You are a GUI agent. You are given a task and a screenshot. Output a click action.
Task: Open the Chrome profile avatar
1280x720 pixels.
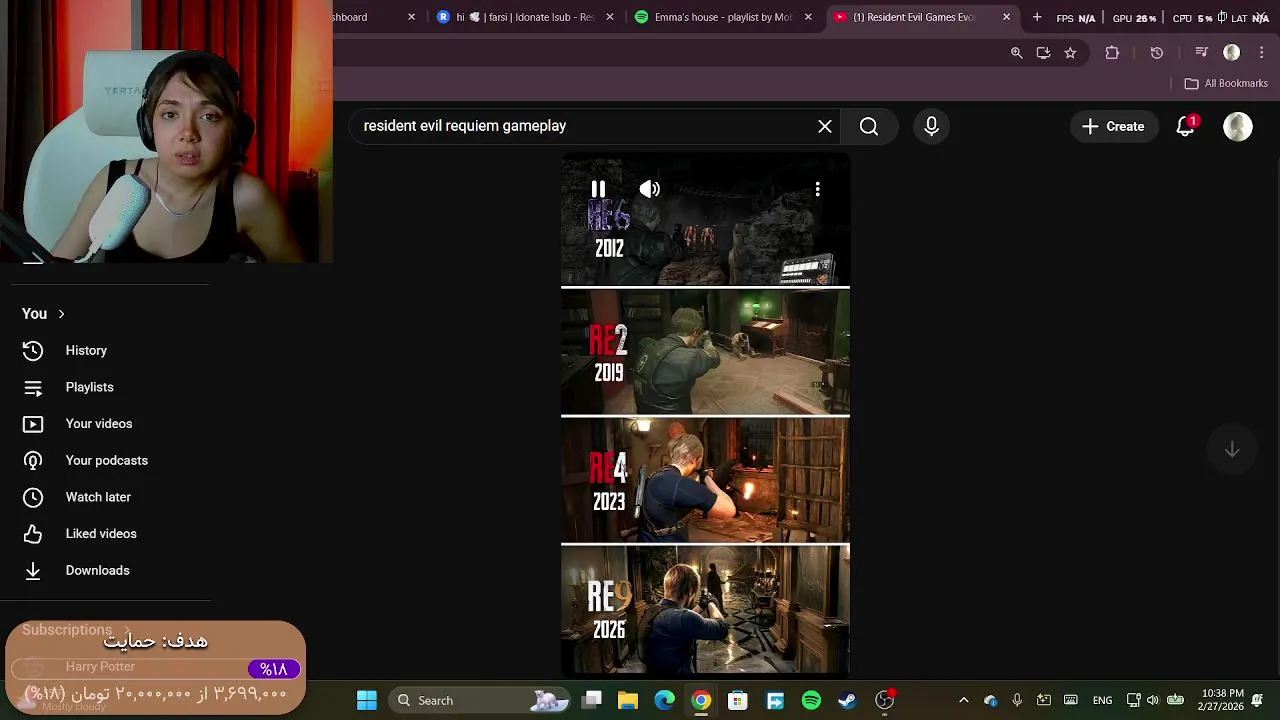[1232, 53]
